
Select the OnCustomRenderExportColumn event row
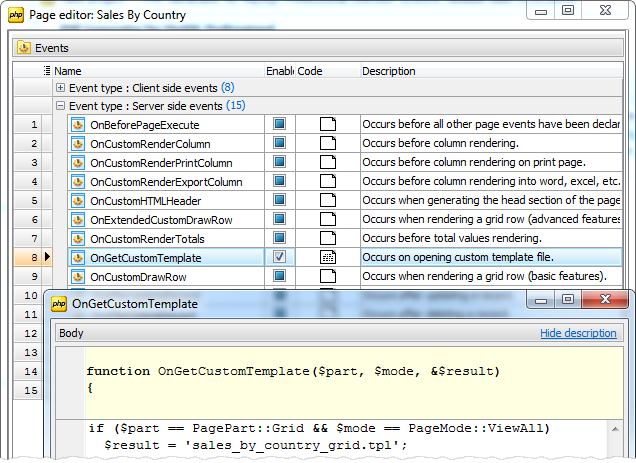pos(166,182)
